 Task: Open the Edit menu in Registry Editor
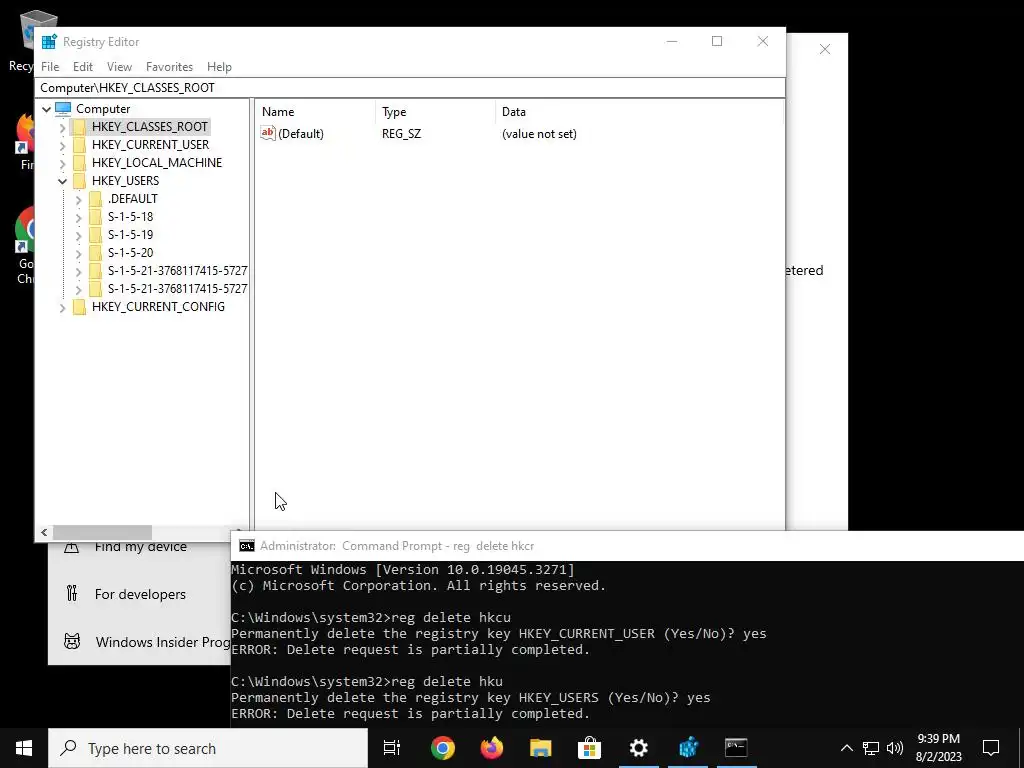coord(82,67)
